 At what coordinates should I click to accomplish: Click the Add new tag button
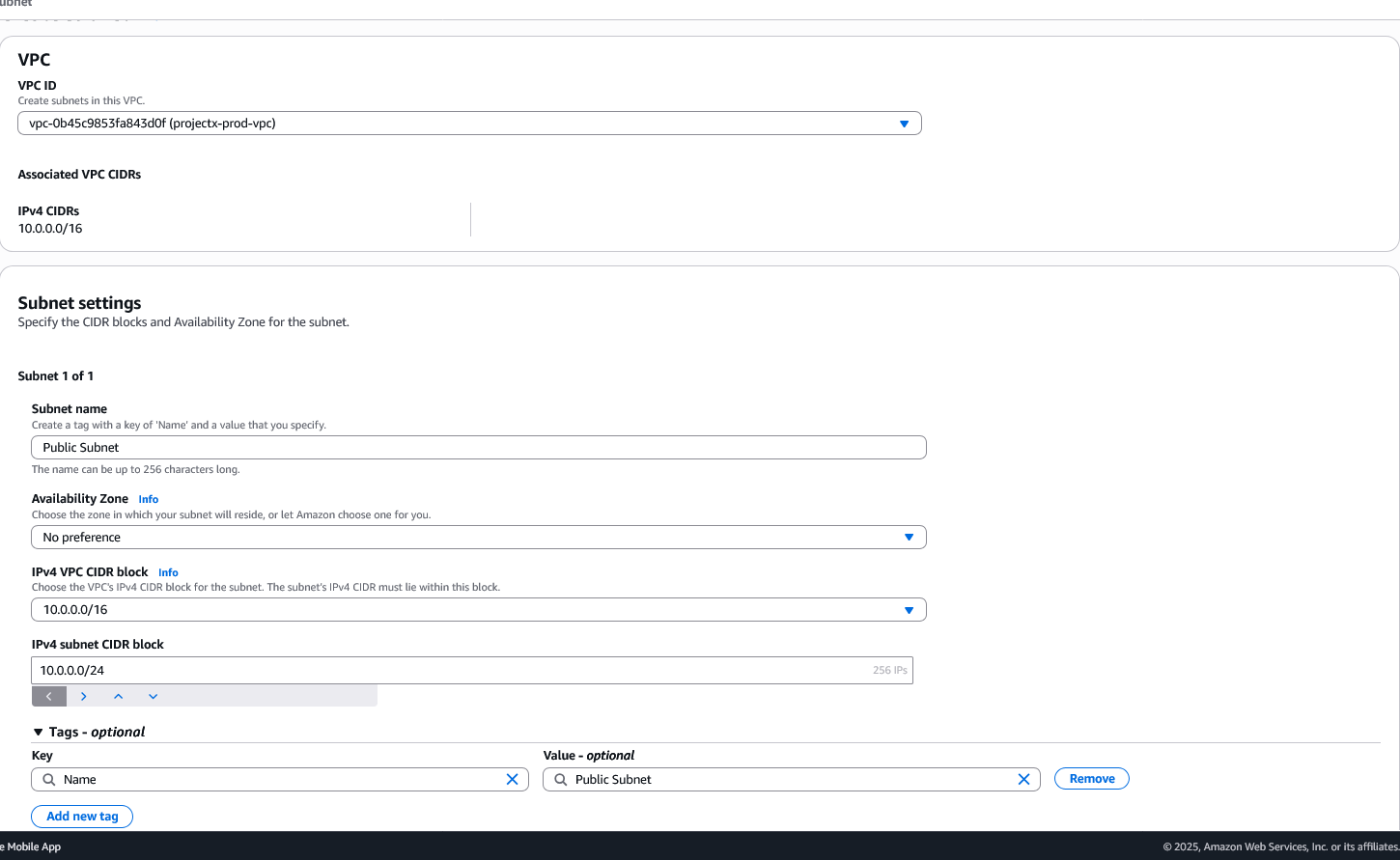pos(82,817)
